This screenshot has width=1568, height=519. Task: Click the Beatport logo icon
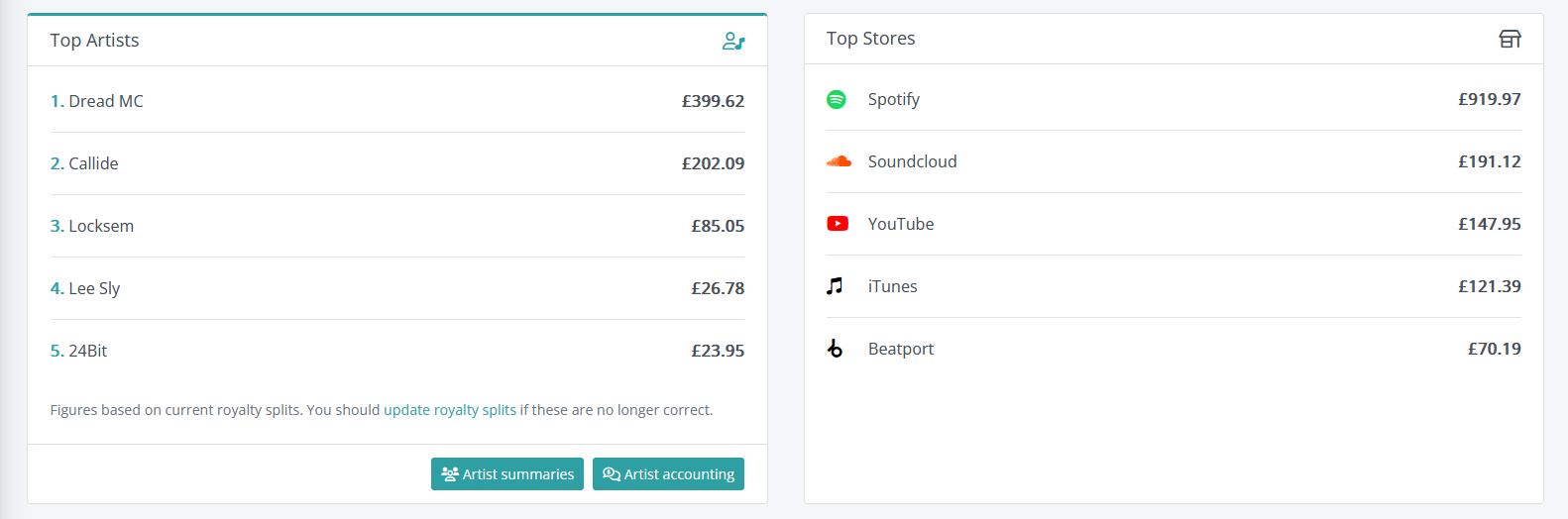pyautogui.click(x=835, y=349)
